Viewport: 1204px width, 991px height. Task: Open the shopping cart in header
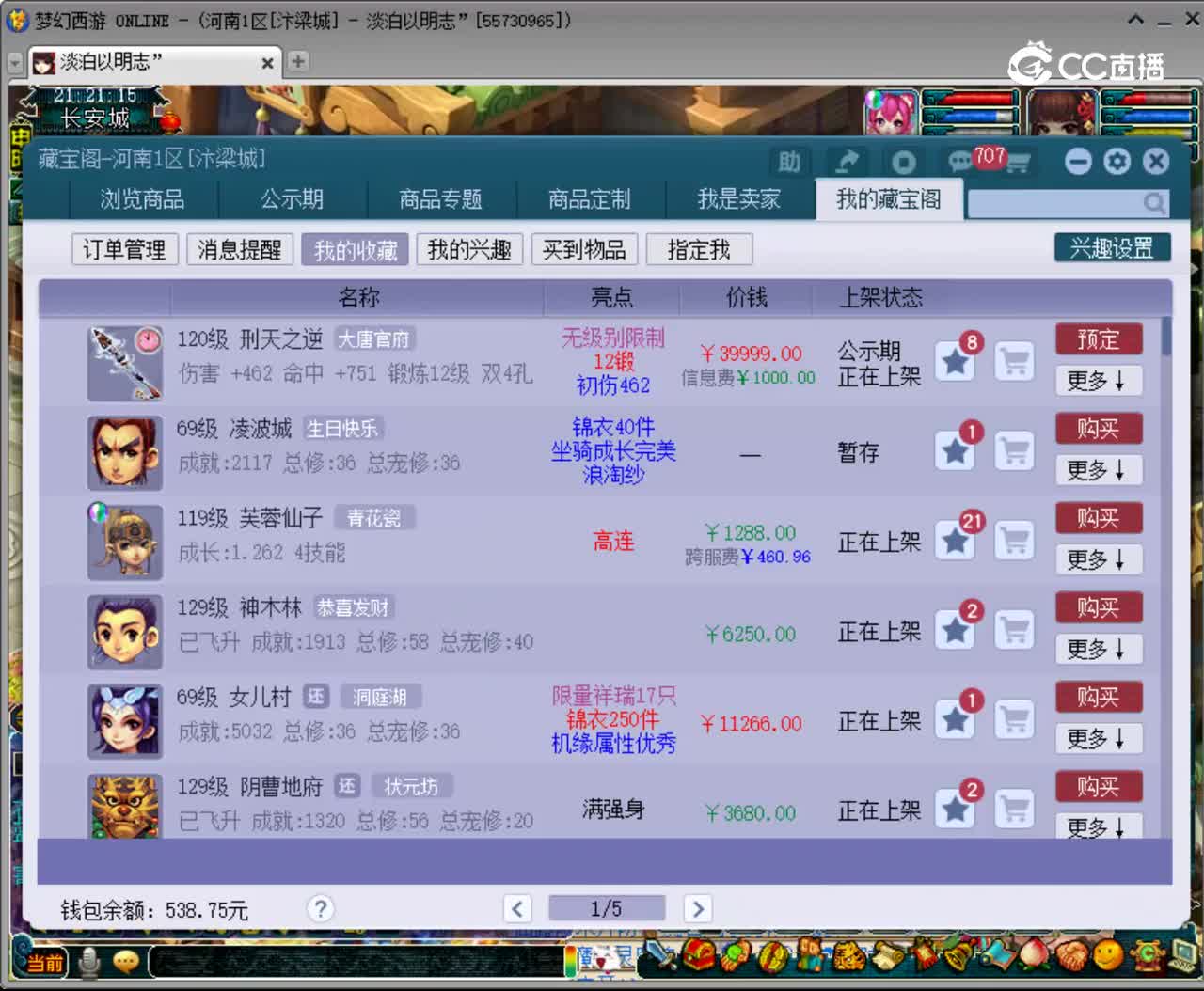tap(1018, 163)
